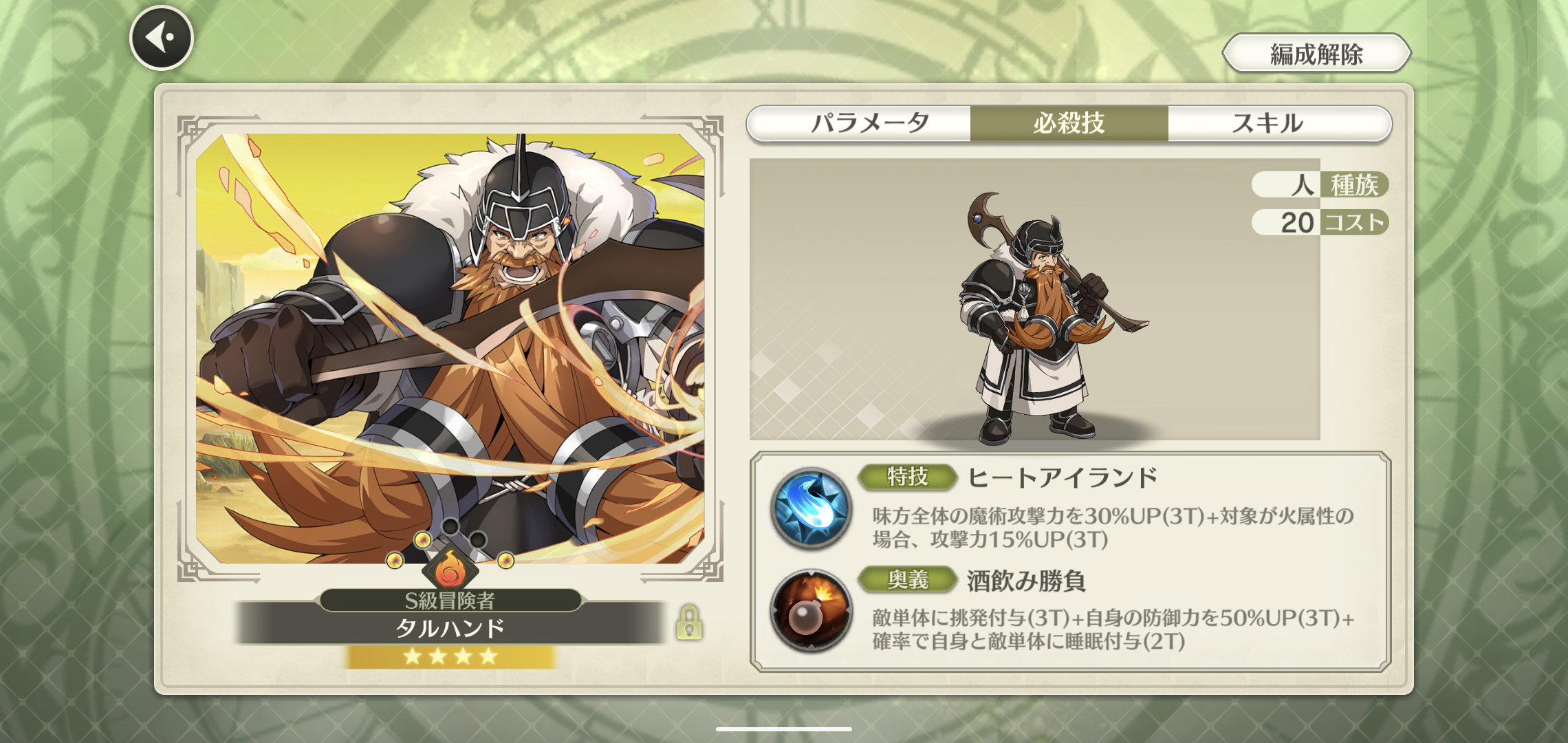Tap the 特技 green label badge

pos(908,476)
